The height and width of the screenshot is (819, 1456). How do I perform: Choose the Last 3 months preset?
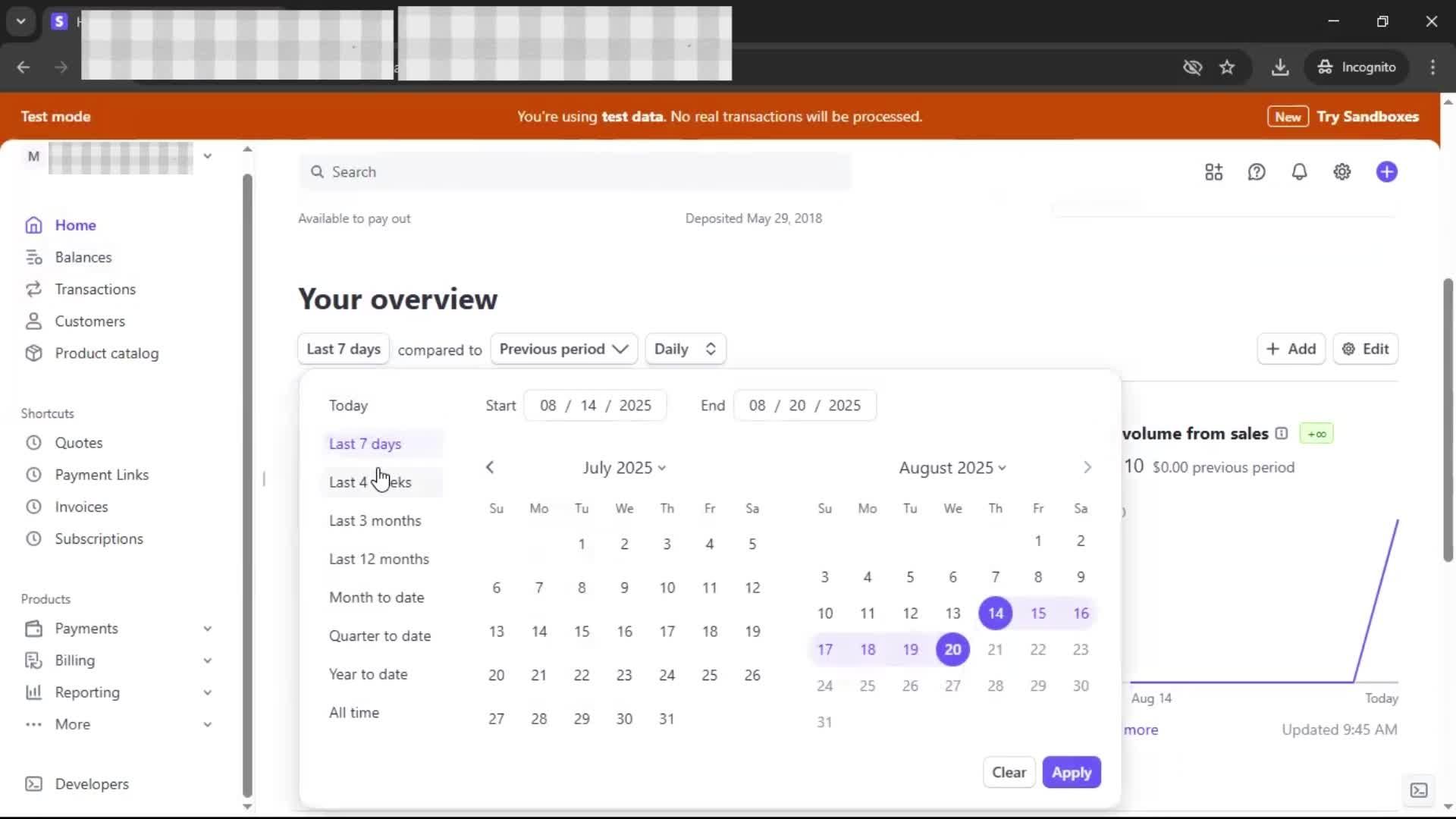click(x=375, y=521)
